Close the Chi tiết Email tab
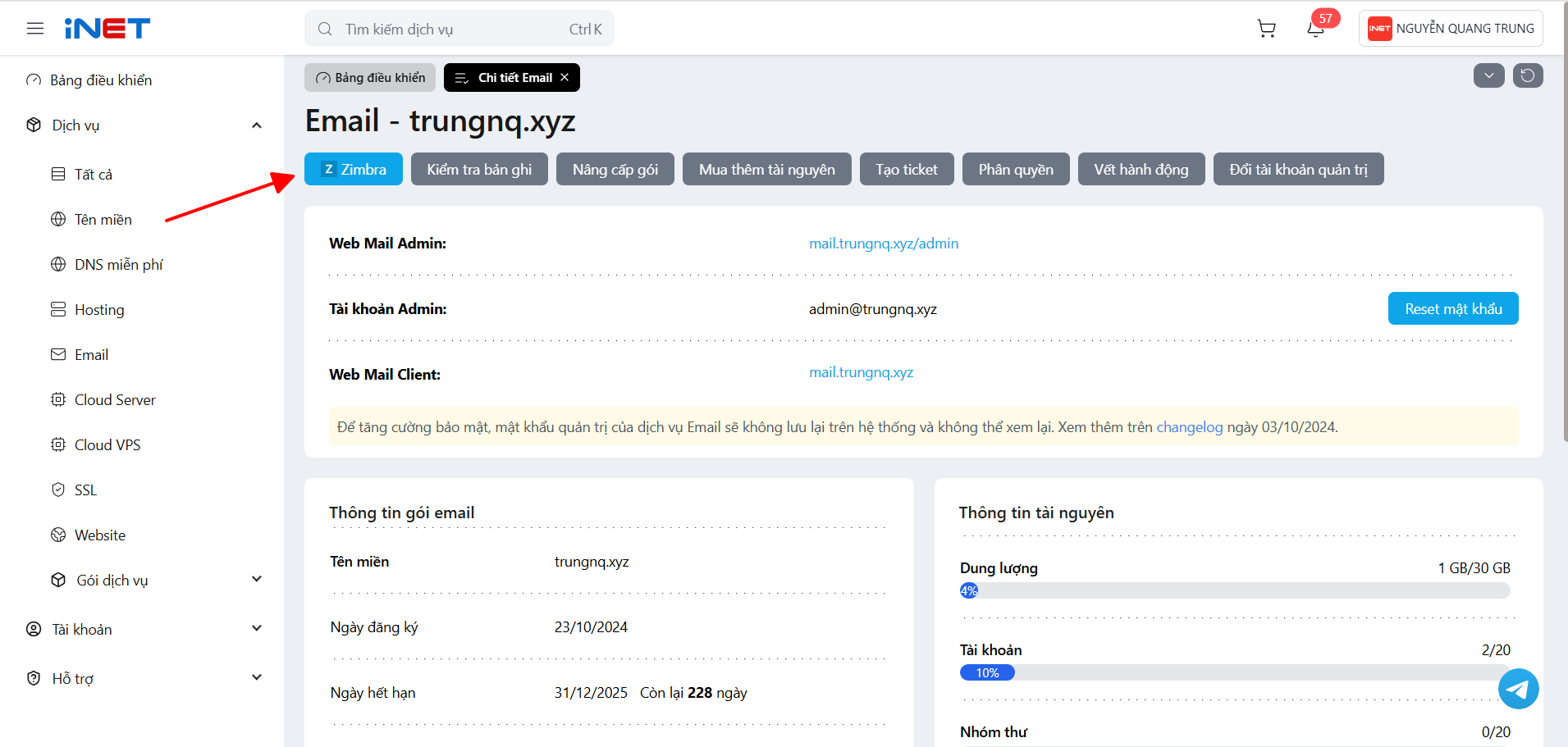Screen dimensions: 1568x747 click(x=565, y=77)
